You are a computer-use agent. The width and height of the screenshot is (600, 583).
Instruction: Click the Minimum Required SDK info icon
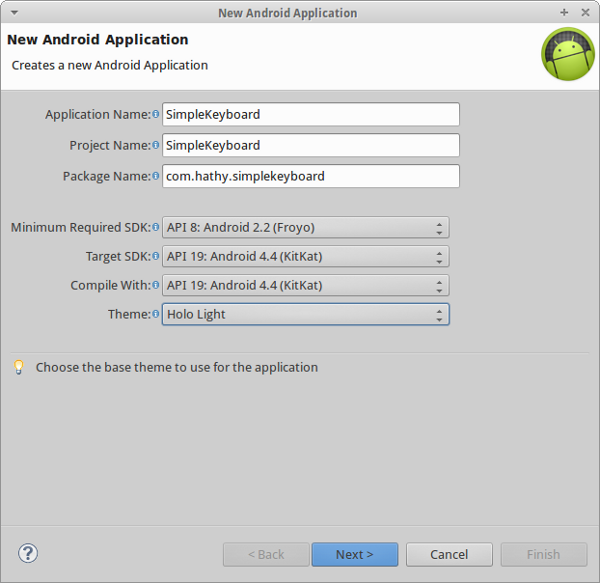[155, 227]
